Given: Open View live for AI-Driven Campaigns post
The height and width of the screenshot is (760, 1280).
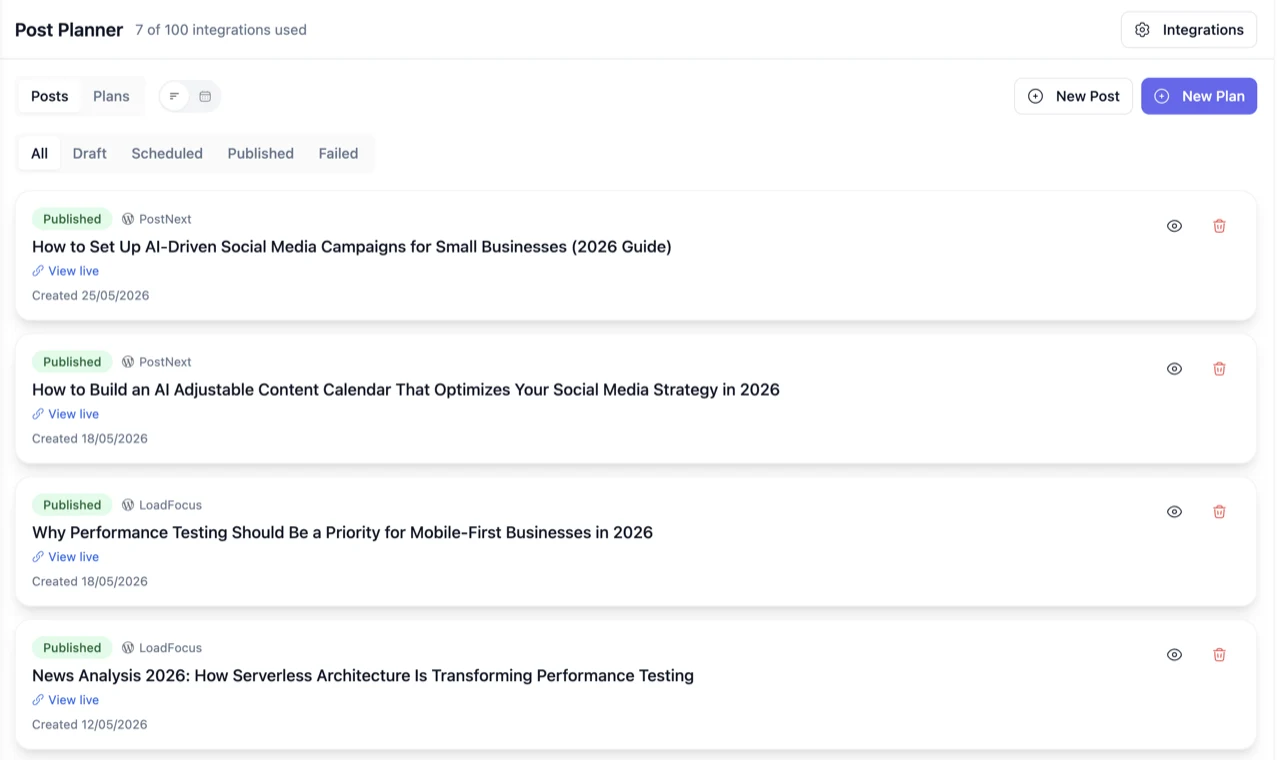Looking at the screenshot, I should 65,271.
